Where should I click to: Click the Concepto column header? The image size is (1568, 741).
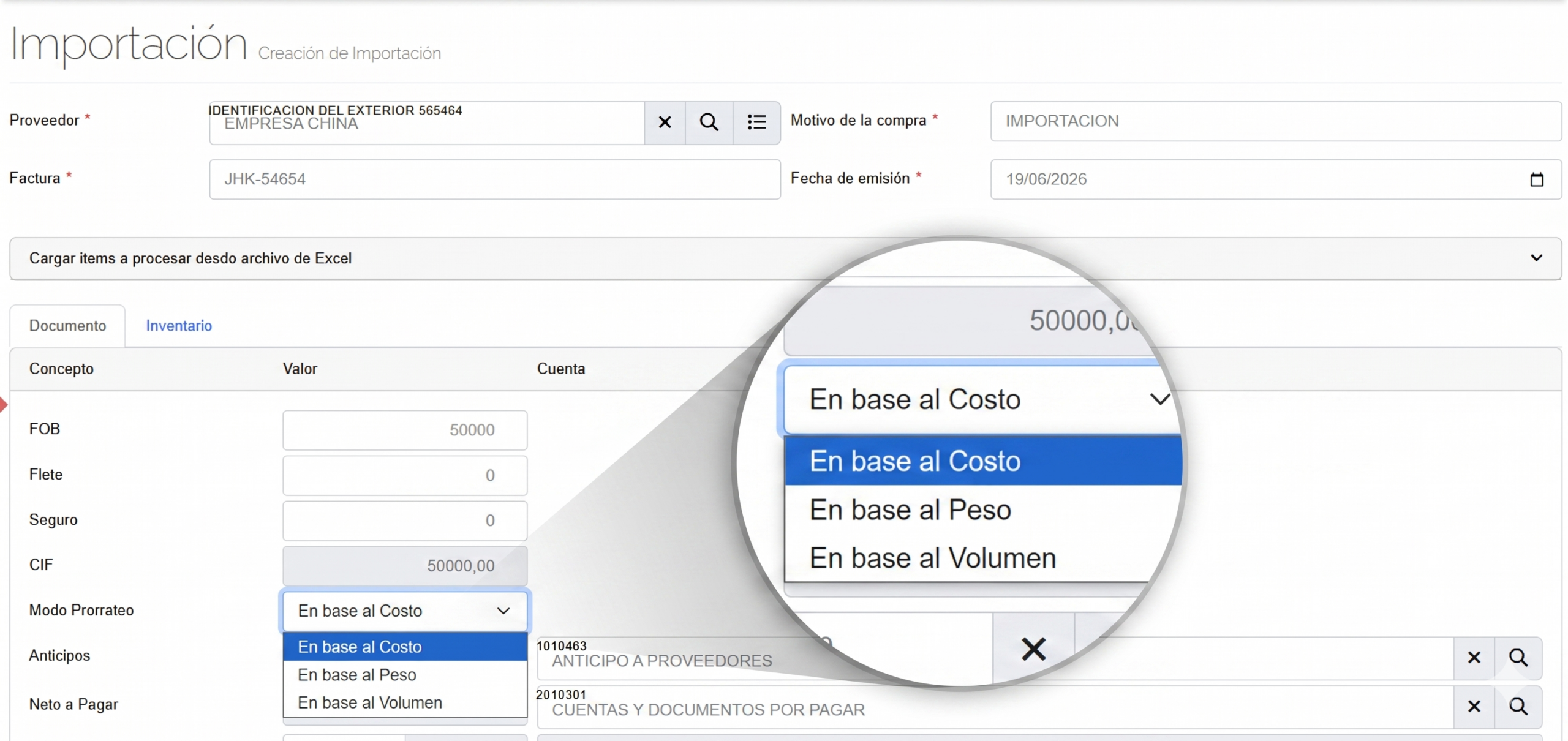pos(61,369)
